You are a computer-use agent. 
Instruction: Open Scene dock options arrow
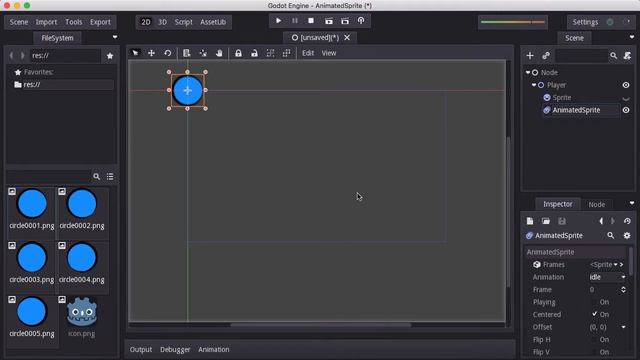[x=632, y=37]
